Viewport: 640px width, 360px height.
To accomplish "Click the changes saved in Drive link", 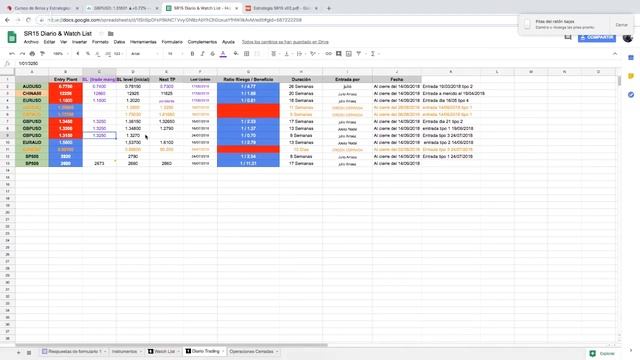I will click(285, 42).
